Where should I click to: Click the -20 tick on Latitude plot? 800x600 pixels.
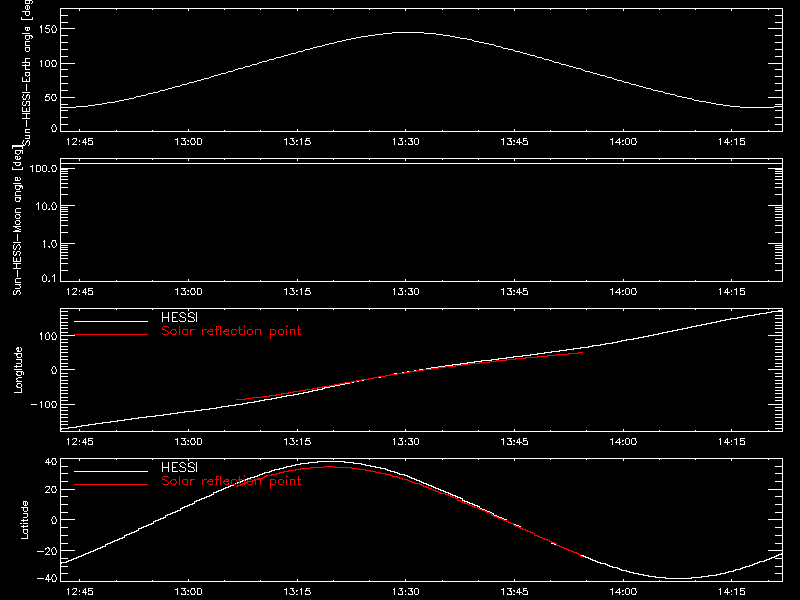coord(47,551)
